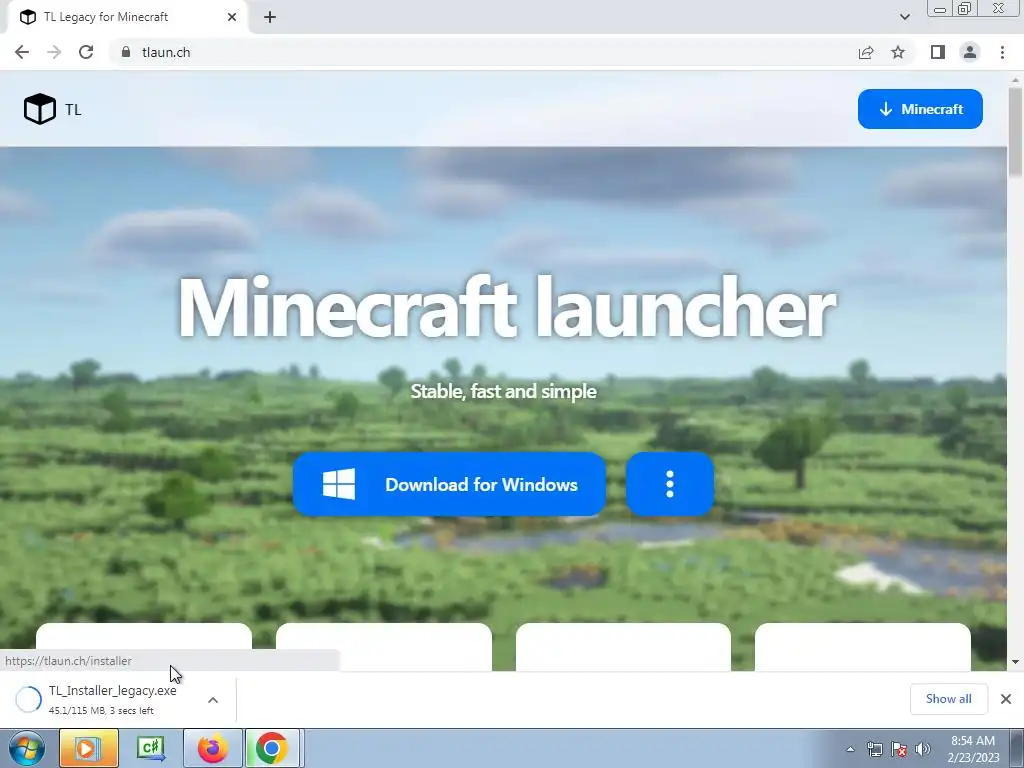Click the blue Minecraft download button

pyautogui.click(x=920, y=109)
